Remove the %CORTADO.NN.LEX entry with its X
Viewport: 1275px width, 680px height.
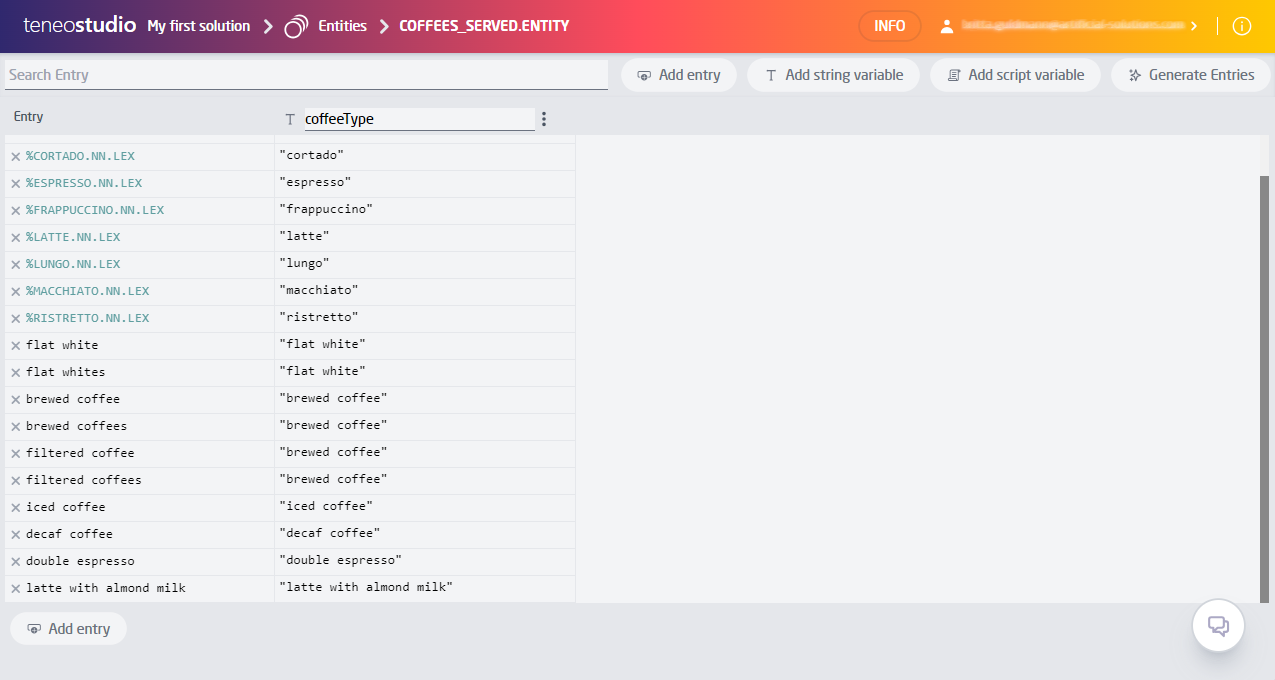point(16,155)
